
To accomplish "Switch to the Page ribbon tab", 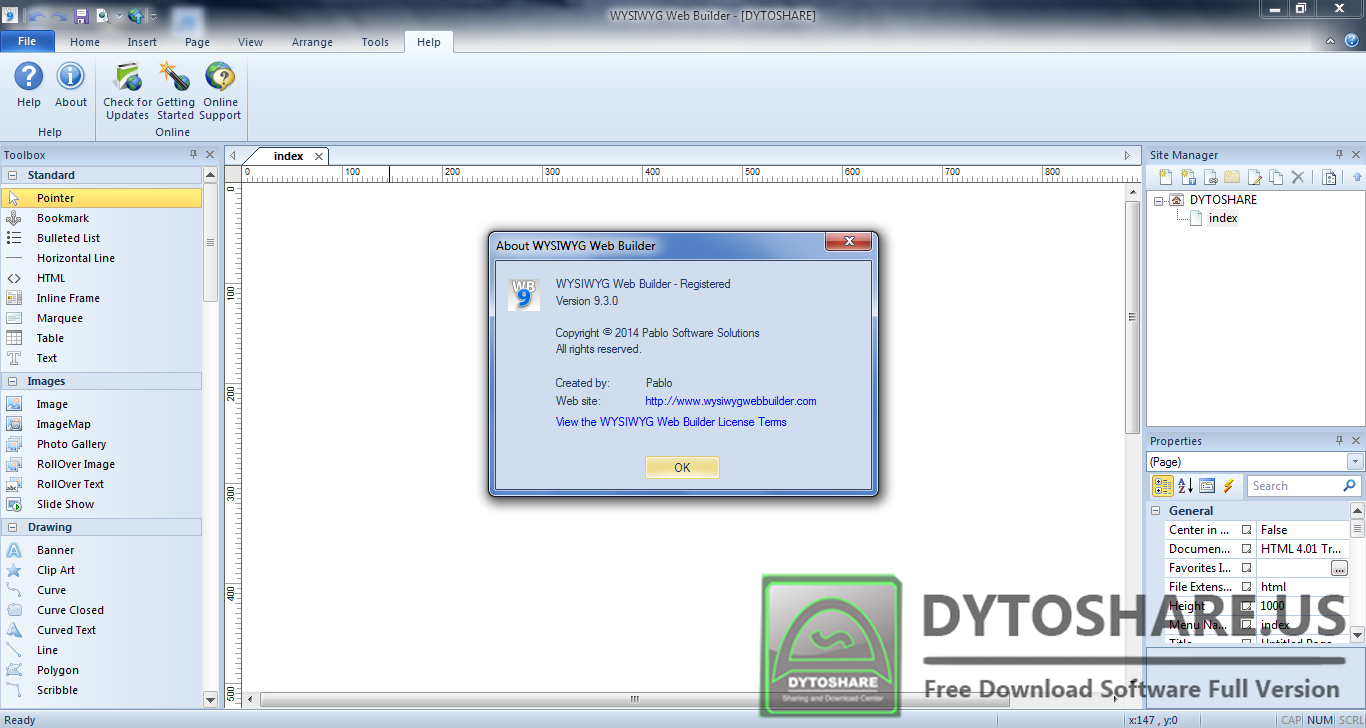I will point(197,42).
